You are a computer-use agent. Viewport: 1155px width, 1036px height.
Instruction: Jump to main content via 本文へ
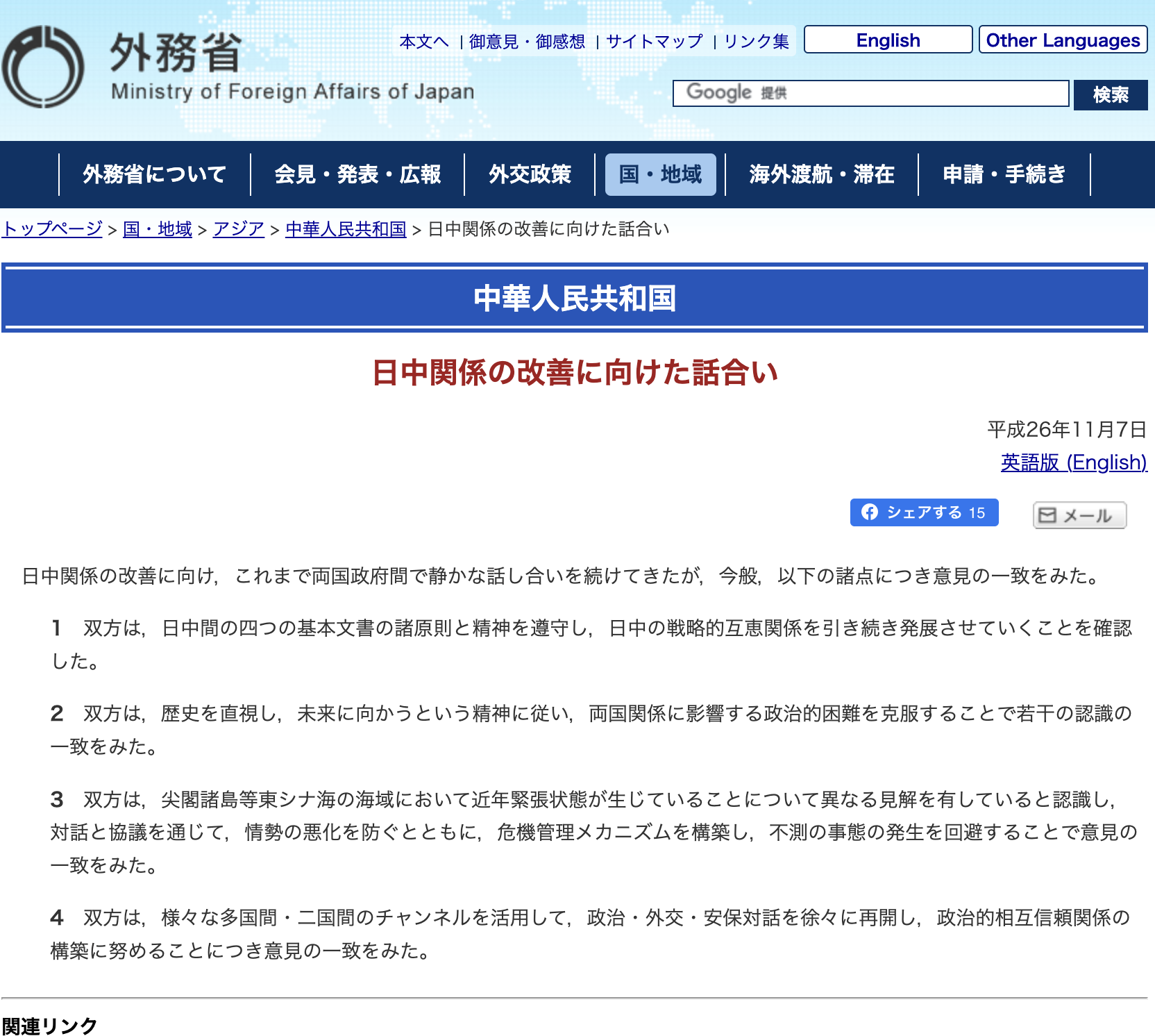(424, 42)
